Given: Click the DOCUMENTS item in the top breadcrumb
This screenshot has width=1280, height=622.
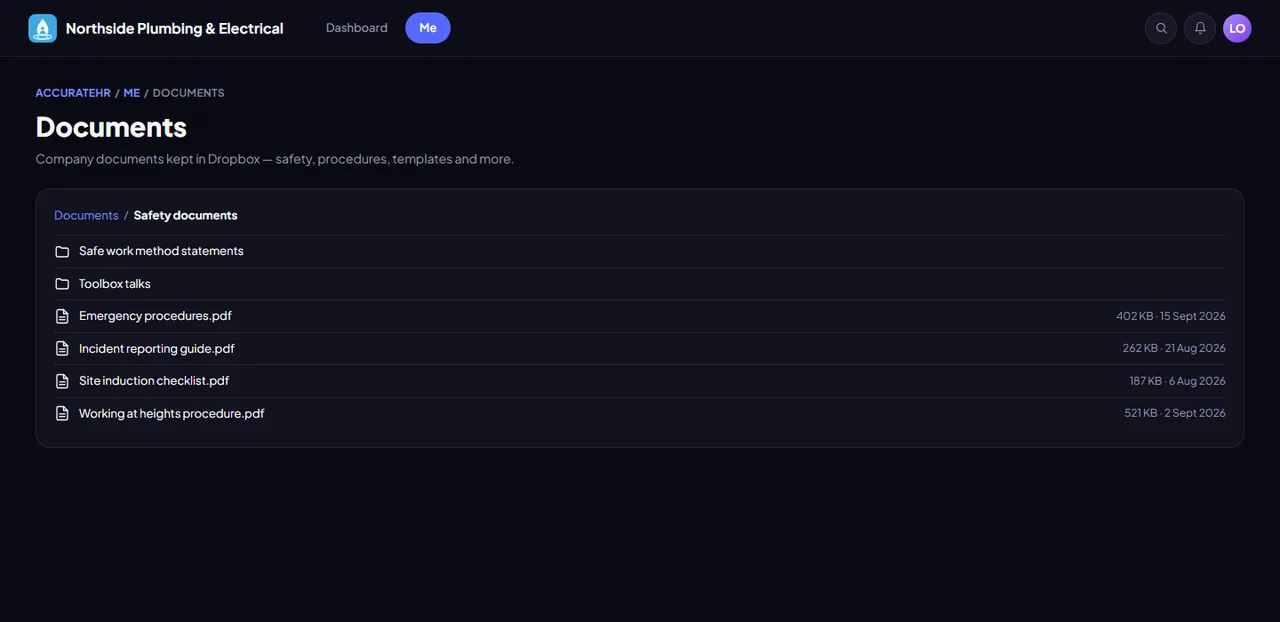Looking at the screenshot, I should pyautogui.click(x=188, y=93).
